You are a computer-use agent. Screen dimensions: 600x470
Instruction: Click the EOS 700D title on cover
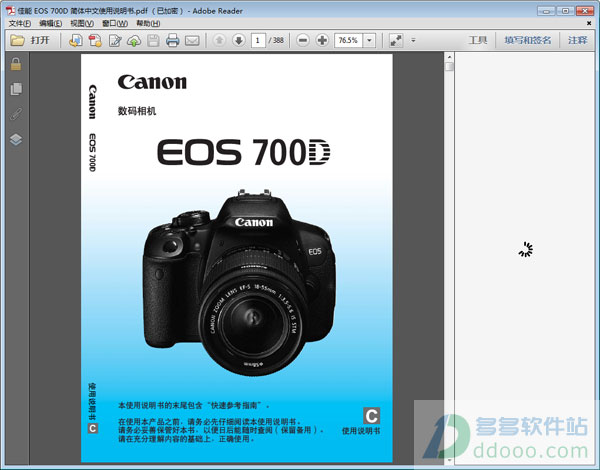[243, 152]
